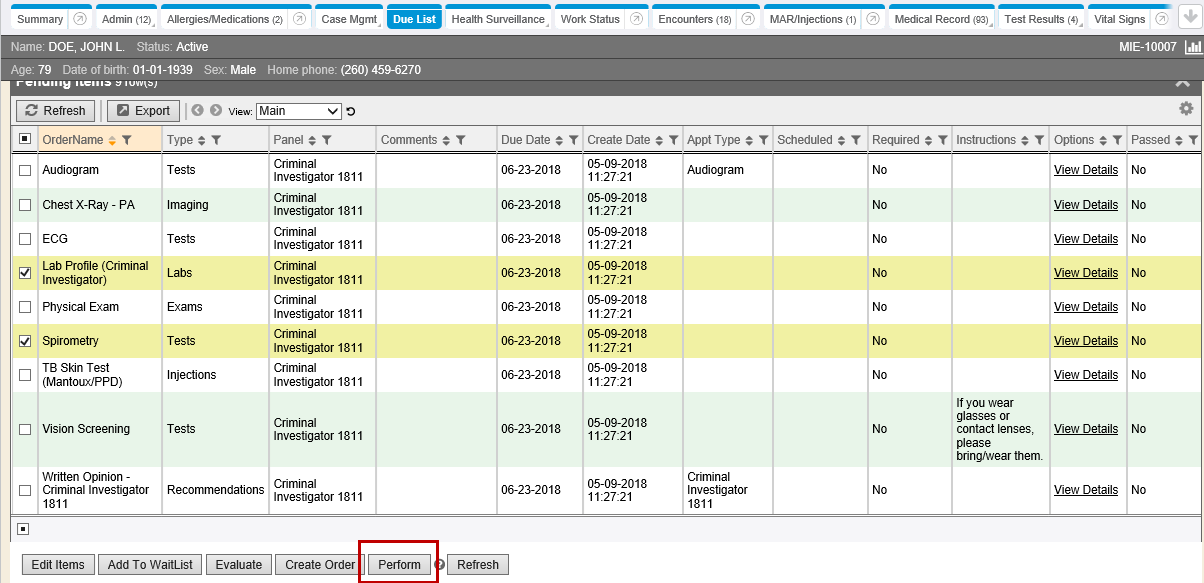This screenshot has height=583, width=1204.
Task: Uncheck the Spirometry row checkbox
Action: click(x=25, y=341)
